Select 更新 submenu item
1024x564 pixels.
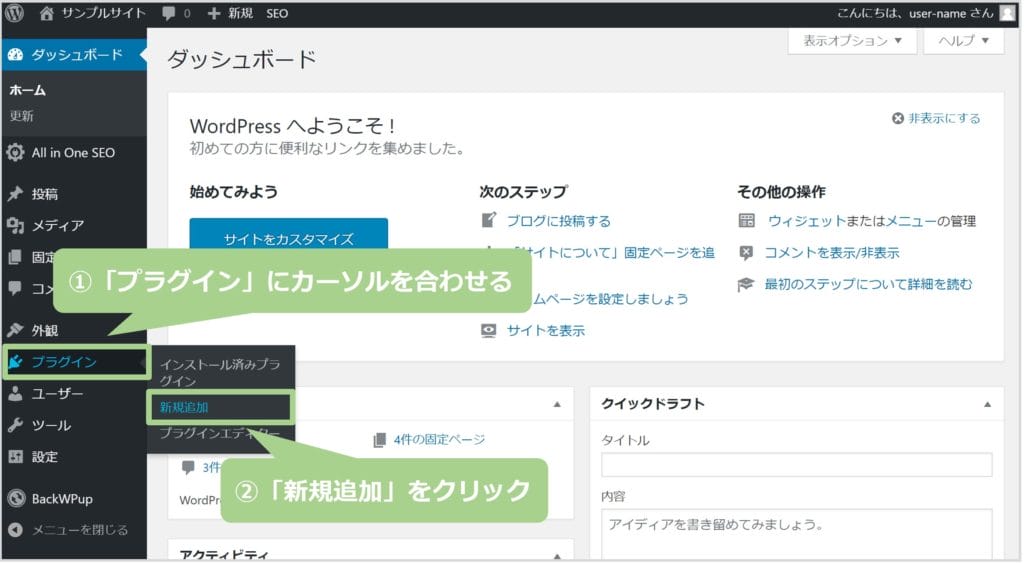21,116
